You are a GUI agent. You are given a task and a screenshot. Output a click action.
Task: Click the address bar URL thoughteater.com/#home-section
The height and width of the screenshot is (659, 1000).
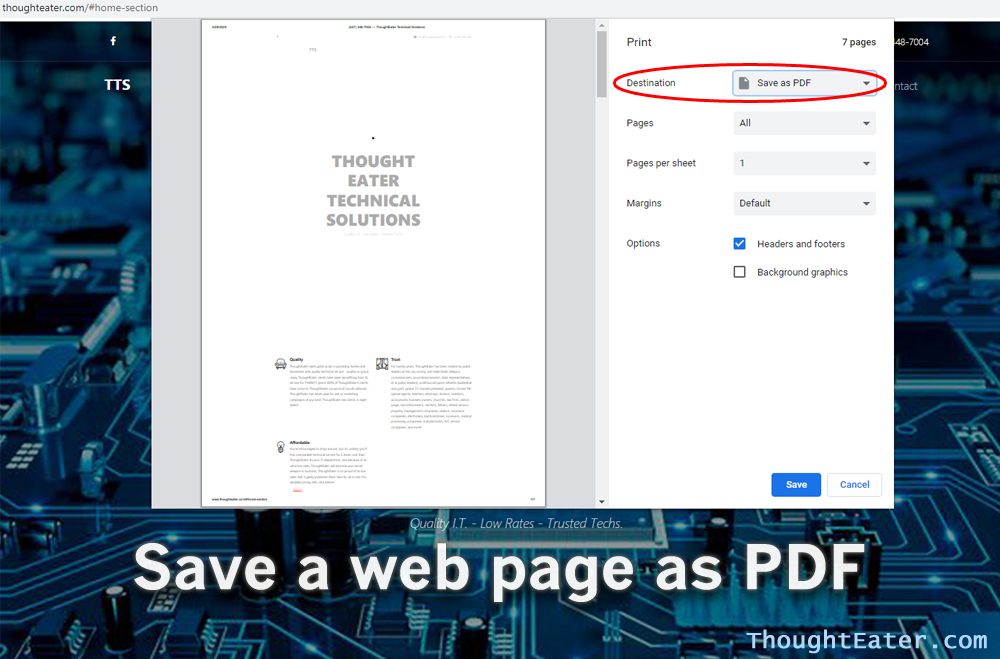[x=80, y=8]
